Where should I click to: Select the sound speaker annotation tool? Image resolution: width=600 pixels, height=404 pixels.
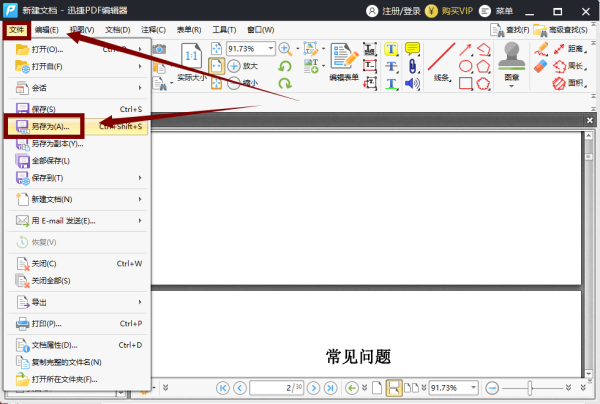click(412, 83)
